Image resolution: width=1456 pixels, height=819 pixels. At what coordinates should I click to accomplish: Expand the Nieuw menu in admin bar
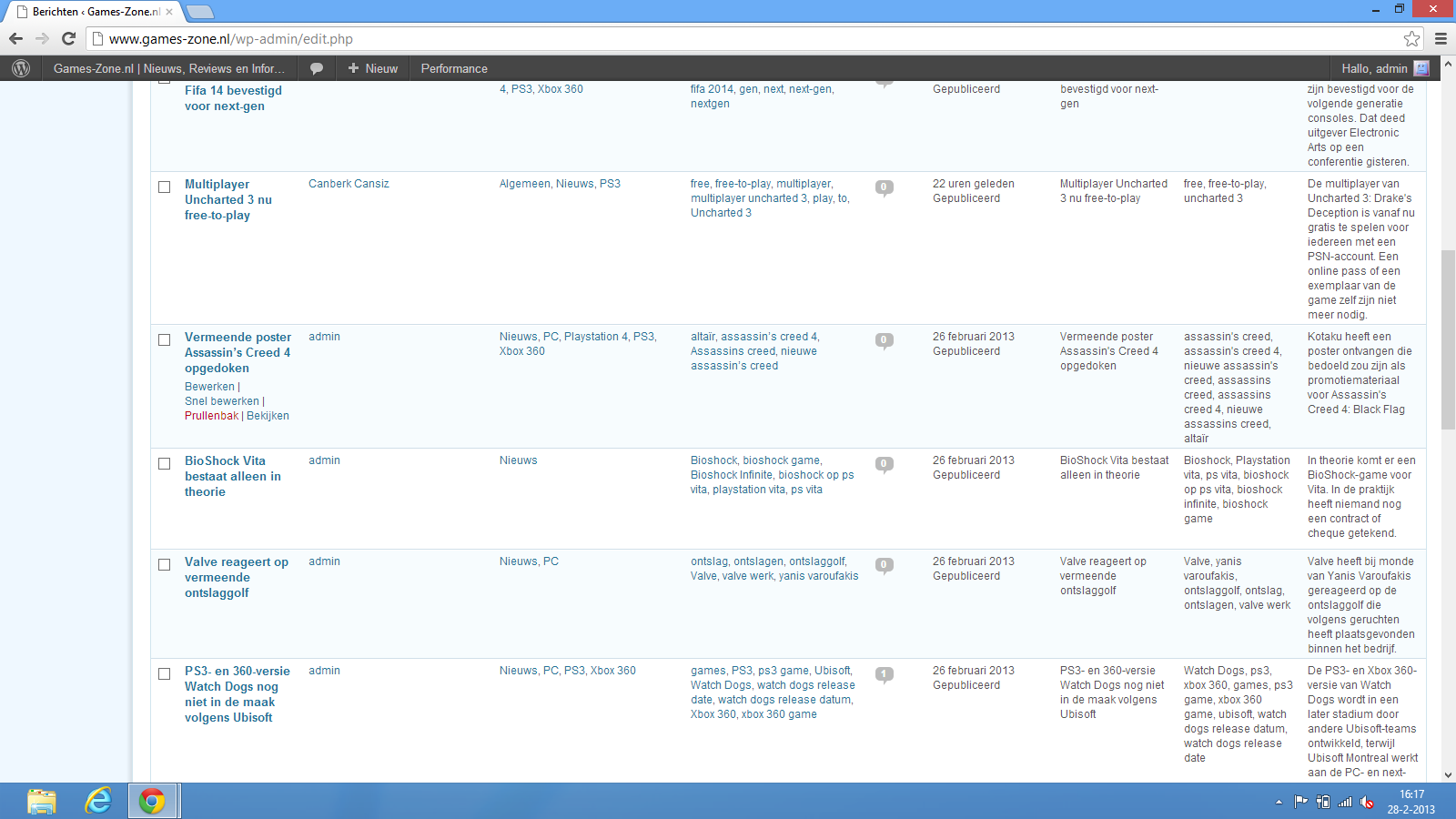click(372, 68)
